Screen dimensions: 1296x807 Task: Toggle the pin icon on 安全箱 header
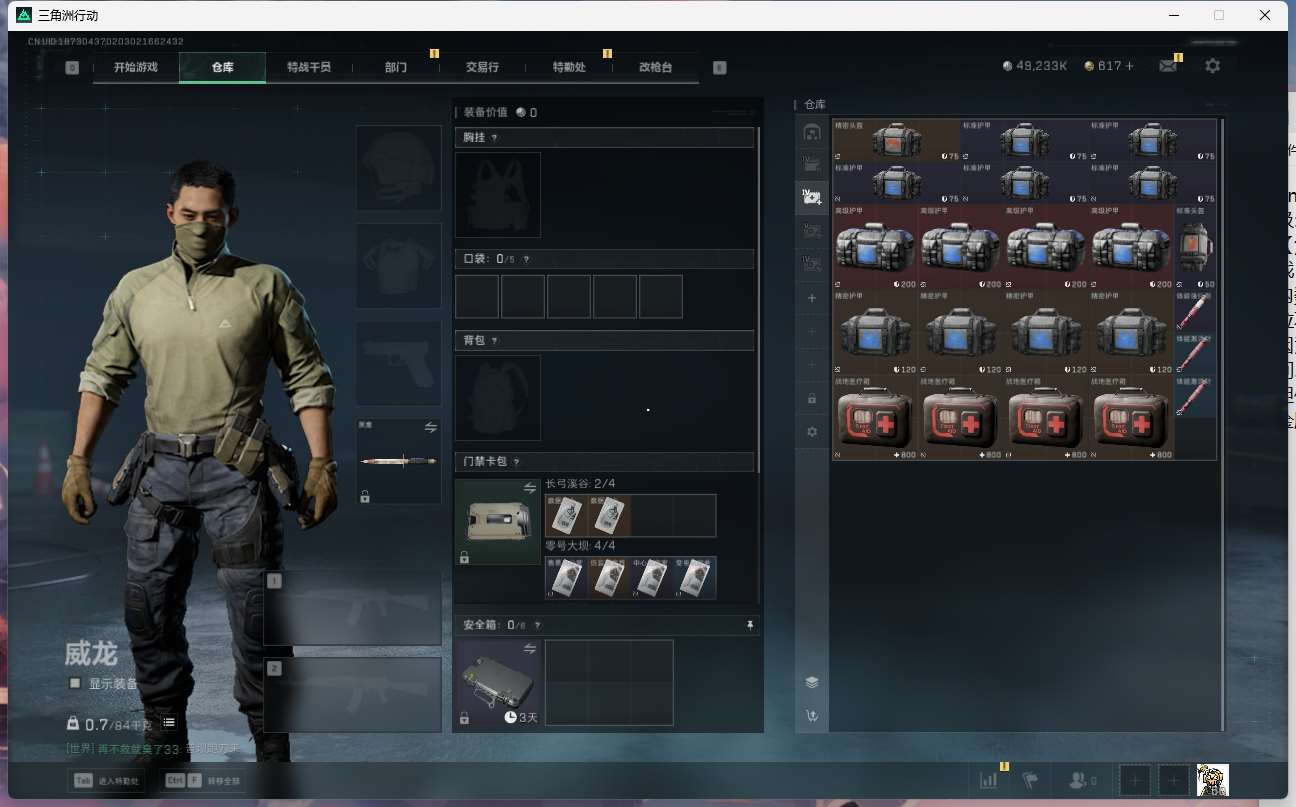pos(750,626)
